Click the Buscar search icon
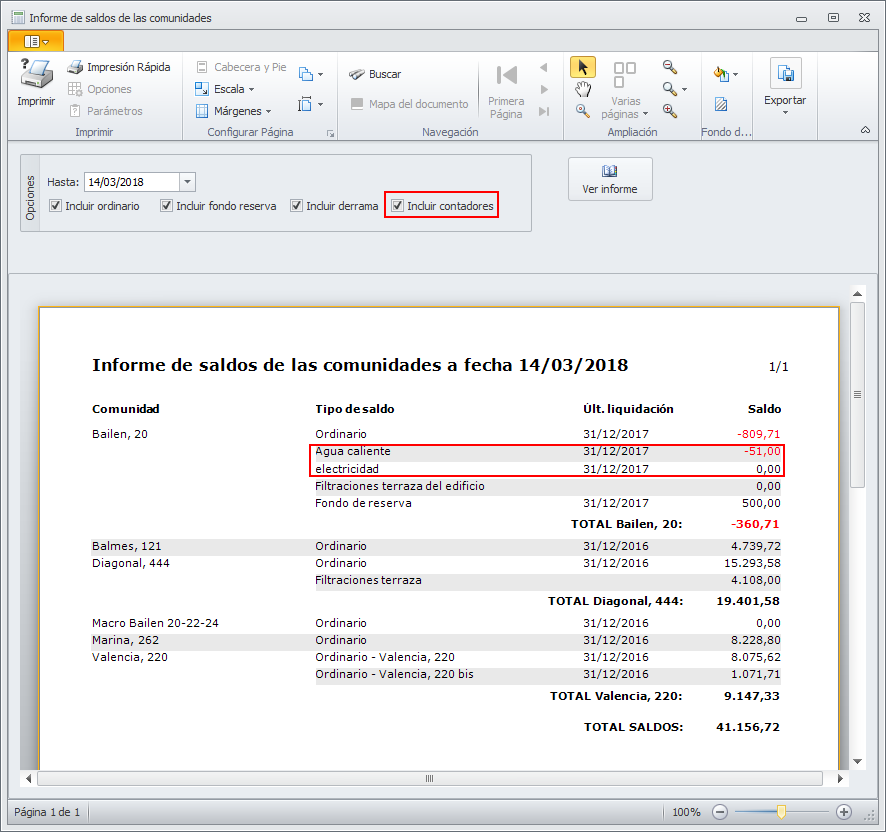Image resolution: width=886 pixels, height=832 pixels. [356, 74]
